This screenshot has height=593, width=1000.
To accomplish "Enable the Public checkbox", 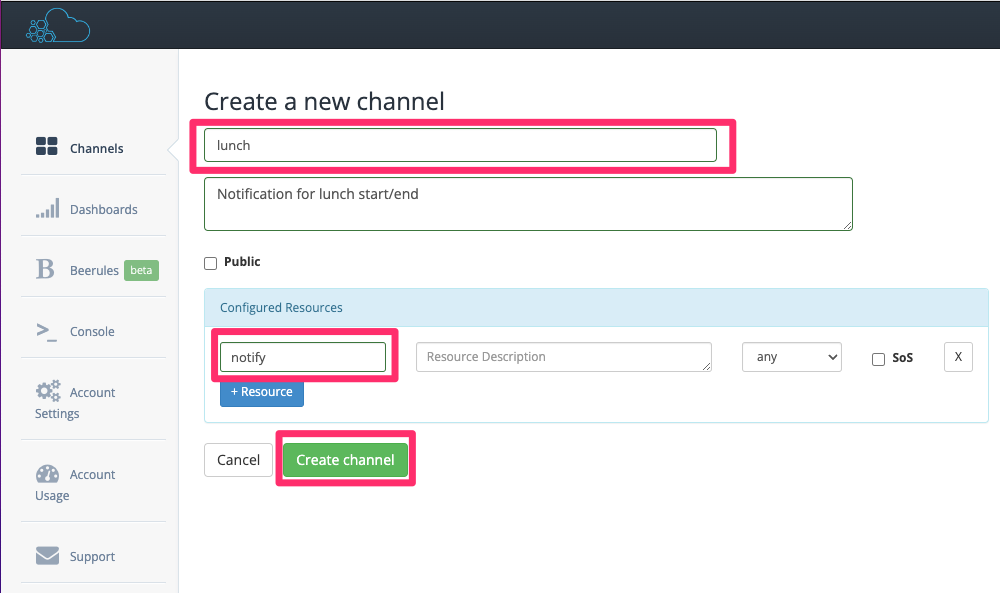I will pyautogui.click(x=210, y=263).
